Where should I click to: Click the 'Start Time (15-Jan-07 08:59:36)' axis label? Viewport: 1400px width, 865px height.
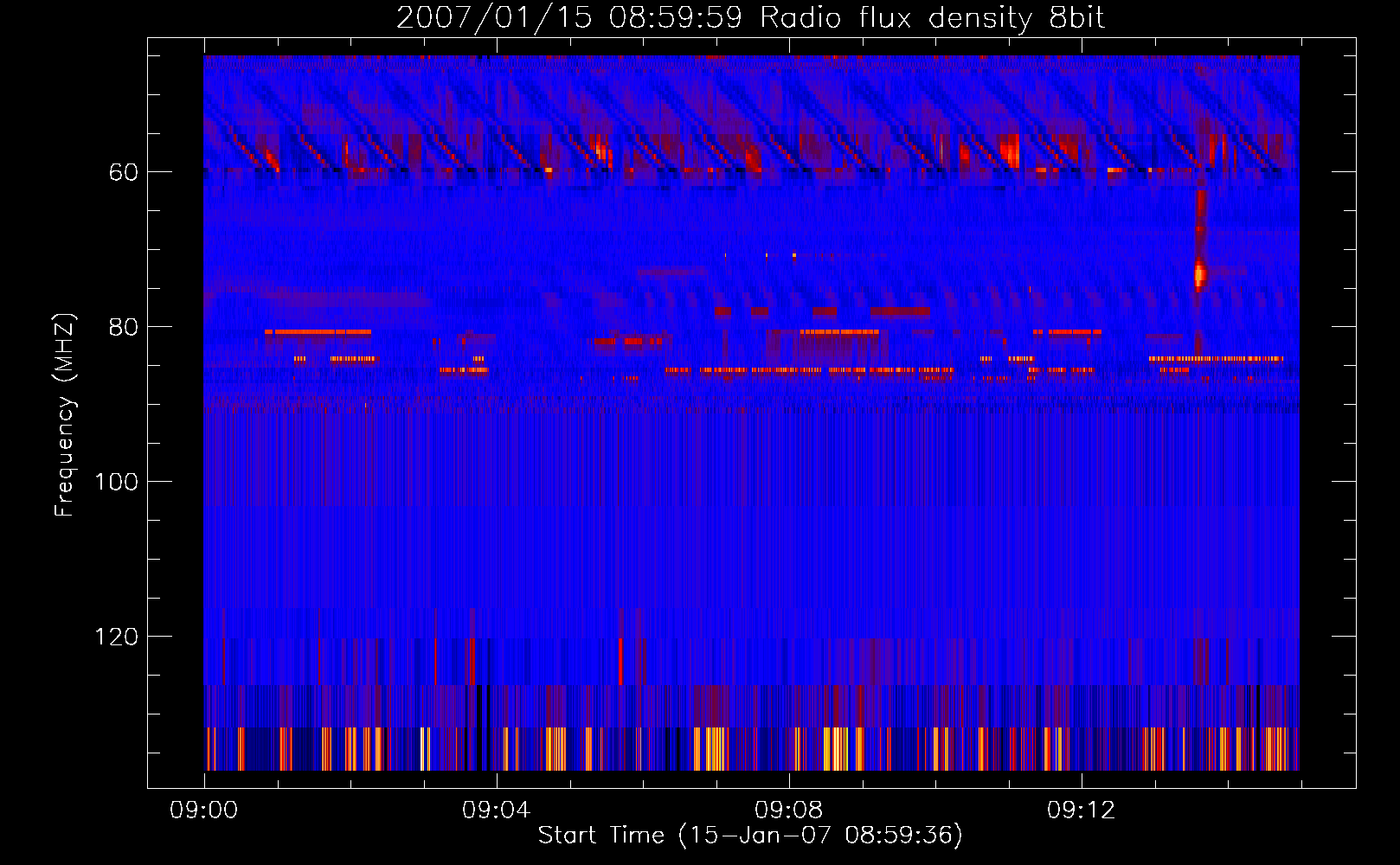click(x=750, y=836)
